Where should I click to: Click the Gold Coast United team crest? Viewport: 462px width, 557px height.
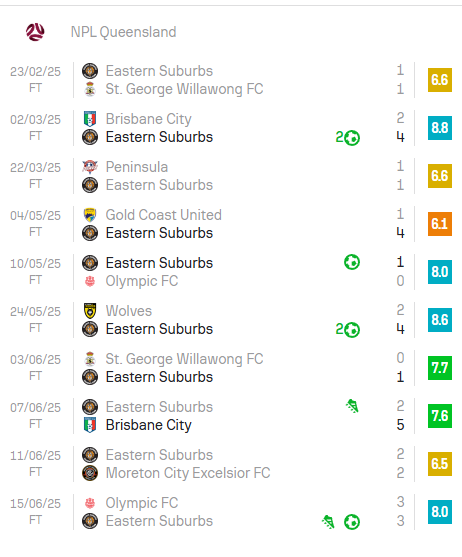click(x=90, y=215)
